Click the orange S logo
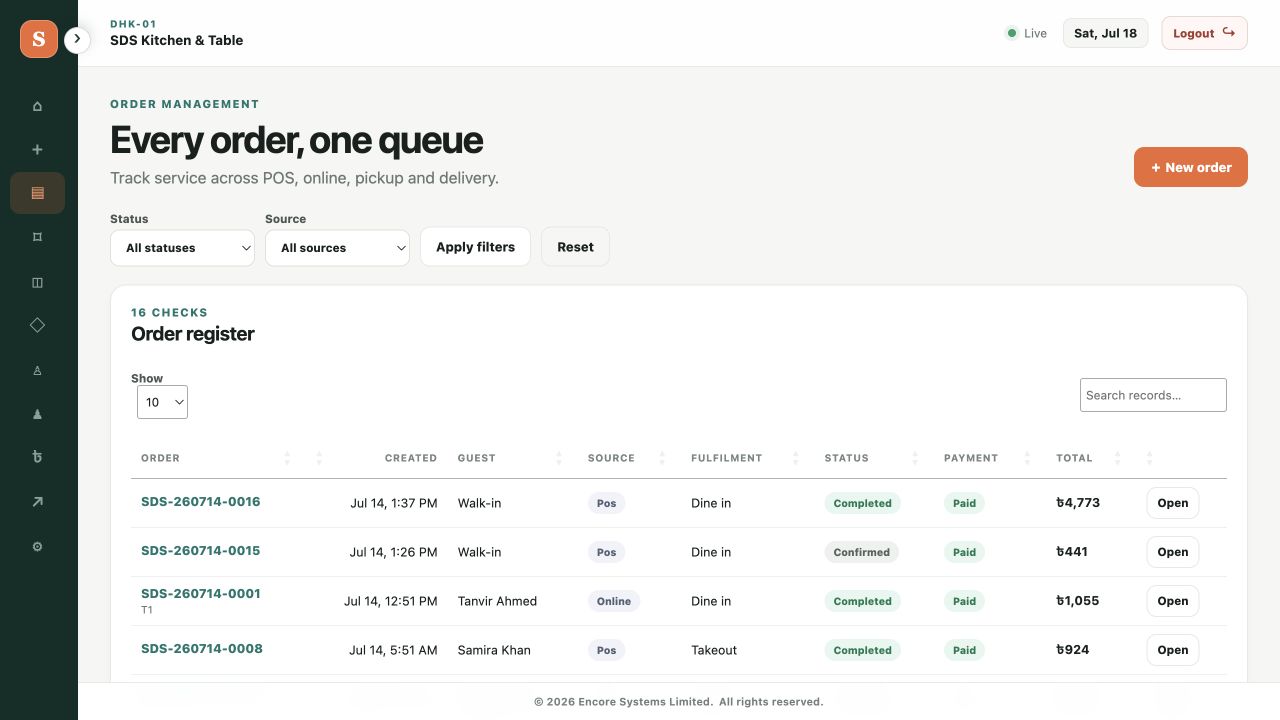Image resolution: width=1280 pixels, height=720 pixels. pos(39,39)
